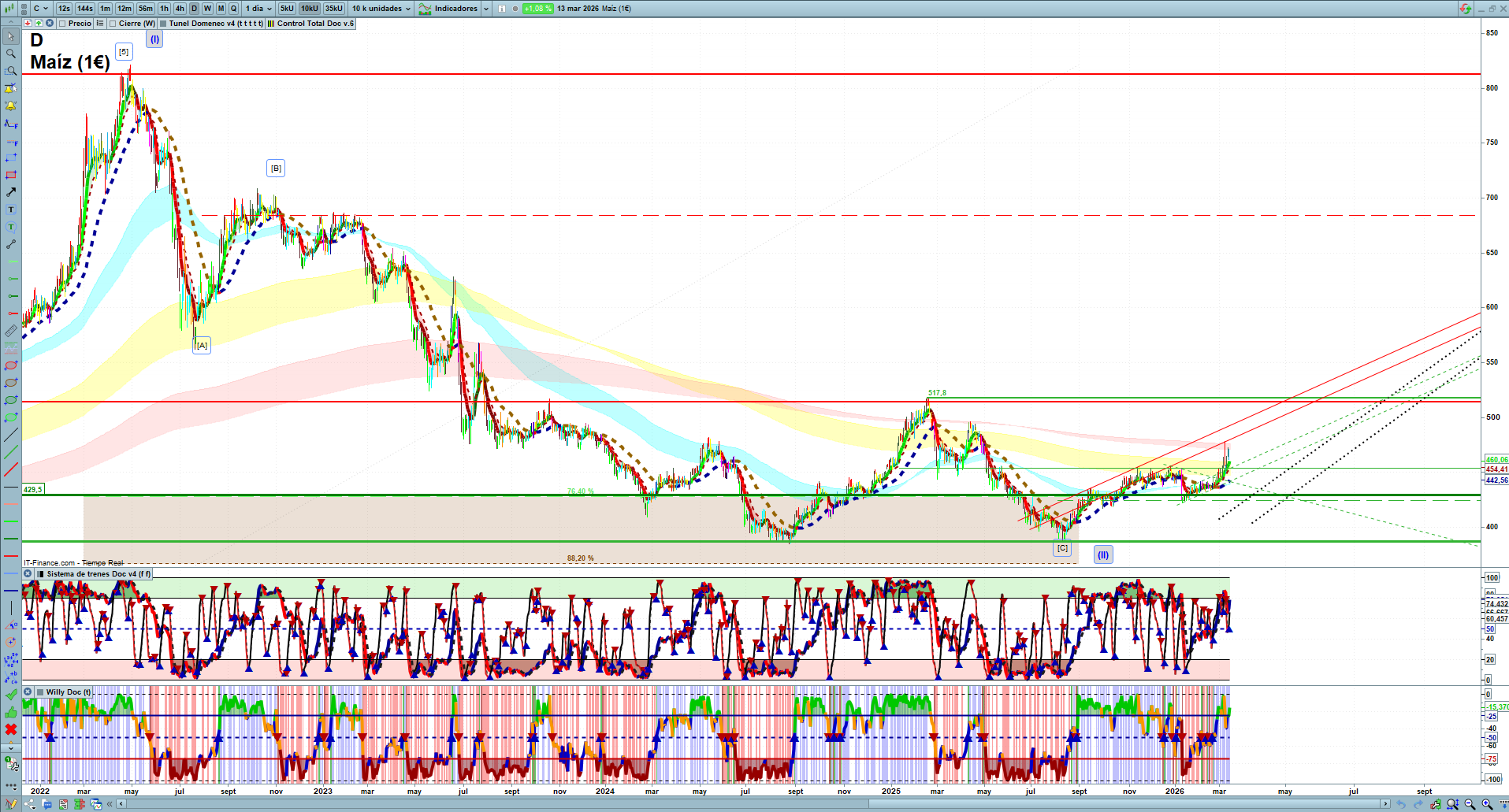Pick the brown ellipse drawing tool
The image size is (1509, 812).
point(11,383)
